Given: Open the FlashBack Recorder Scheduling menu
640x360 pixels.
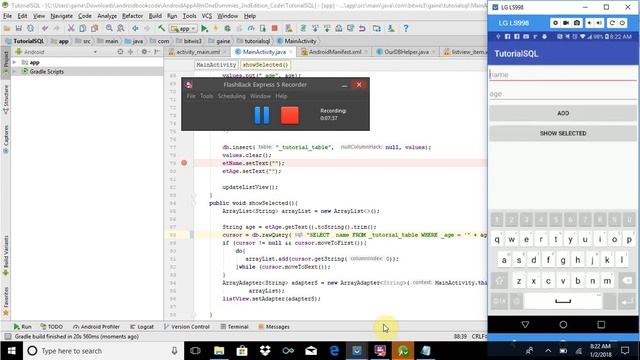Looking at the screenshot, I should (231, 96).
